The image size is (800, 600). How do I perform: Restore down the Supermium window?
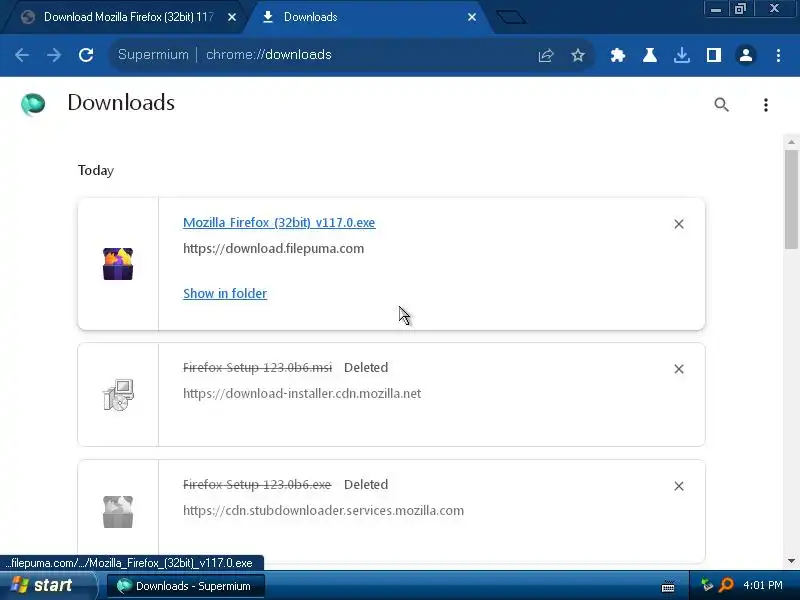pos(740,9)
